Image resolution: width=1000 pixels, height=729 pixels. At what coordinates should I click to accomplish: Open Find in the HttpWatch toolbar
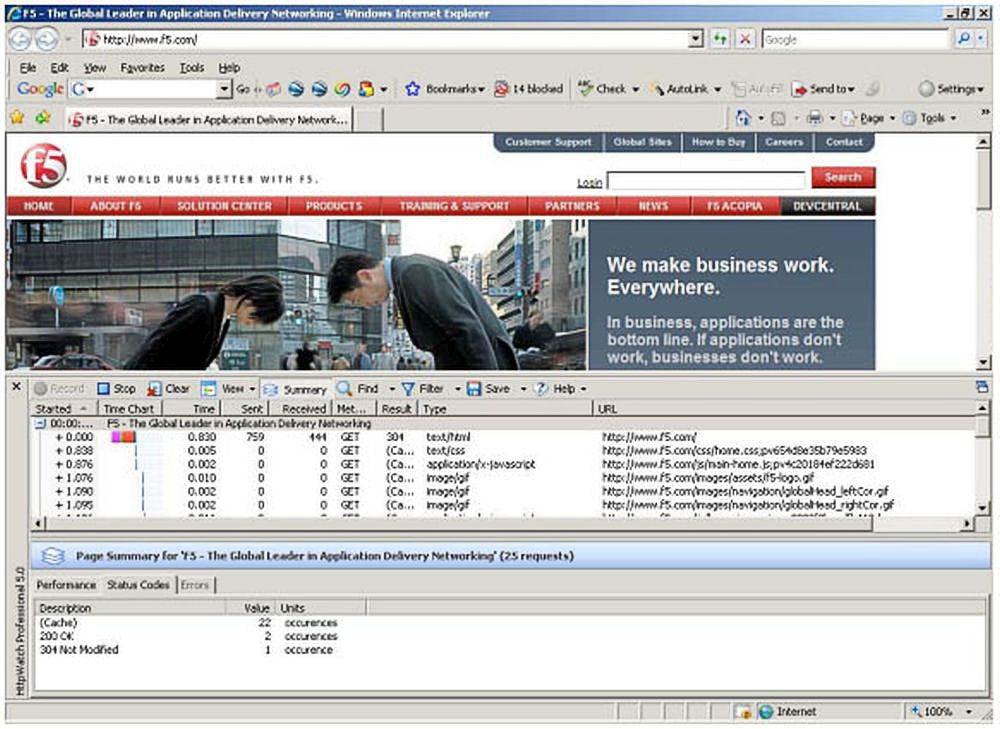click(358, 388)
